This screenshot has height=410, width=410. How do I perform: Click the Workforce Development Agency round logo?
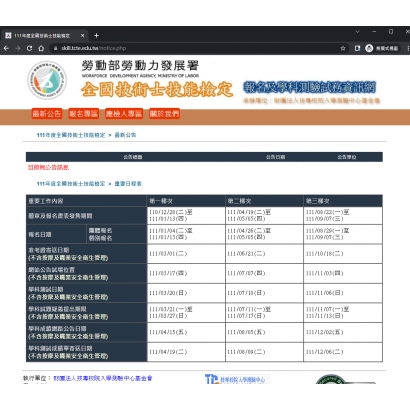coord(47,80)
